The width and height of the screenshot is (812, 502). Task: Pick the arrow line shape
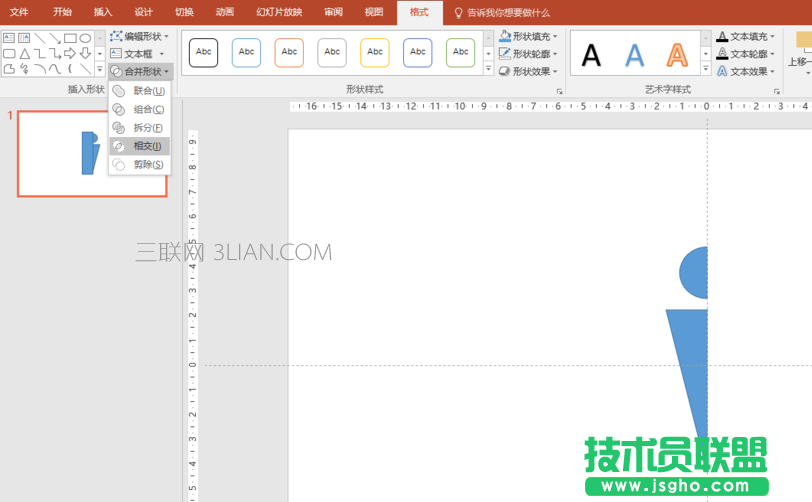[55, 38]
